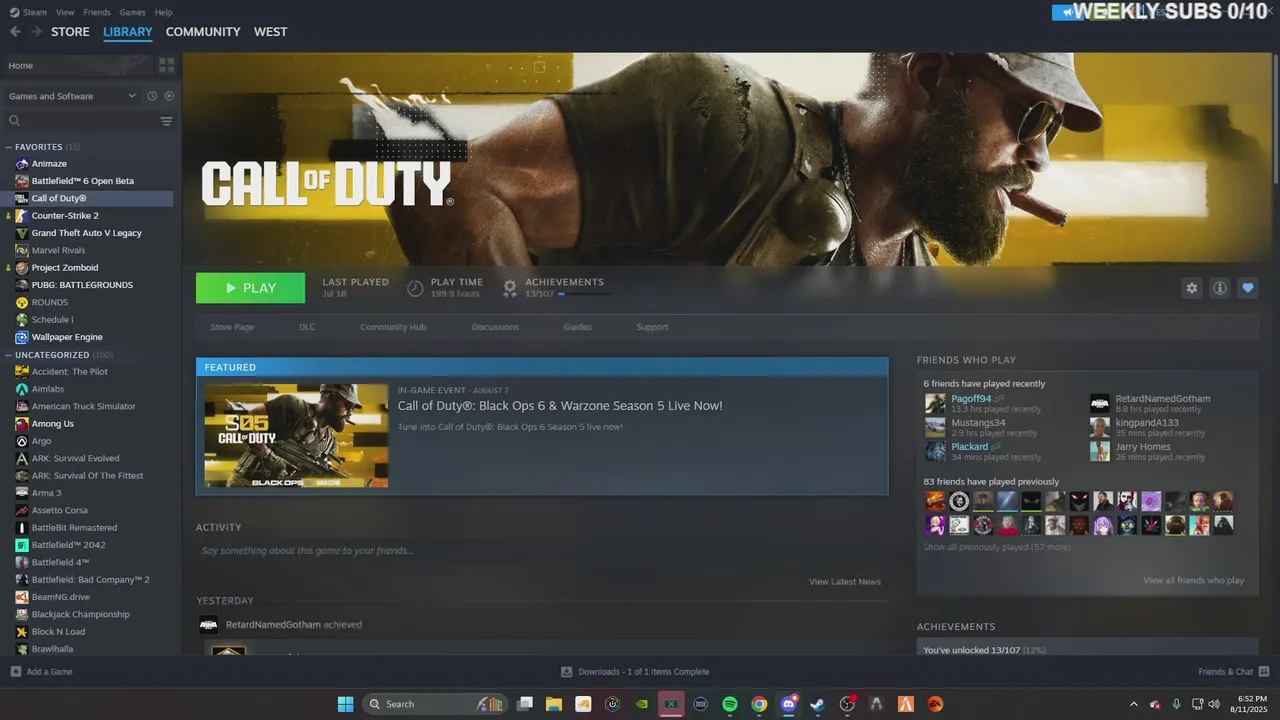Click View all friends who play
The height and width of the screenshot is (720, 1280).
[1194, 580]
